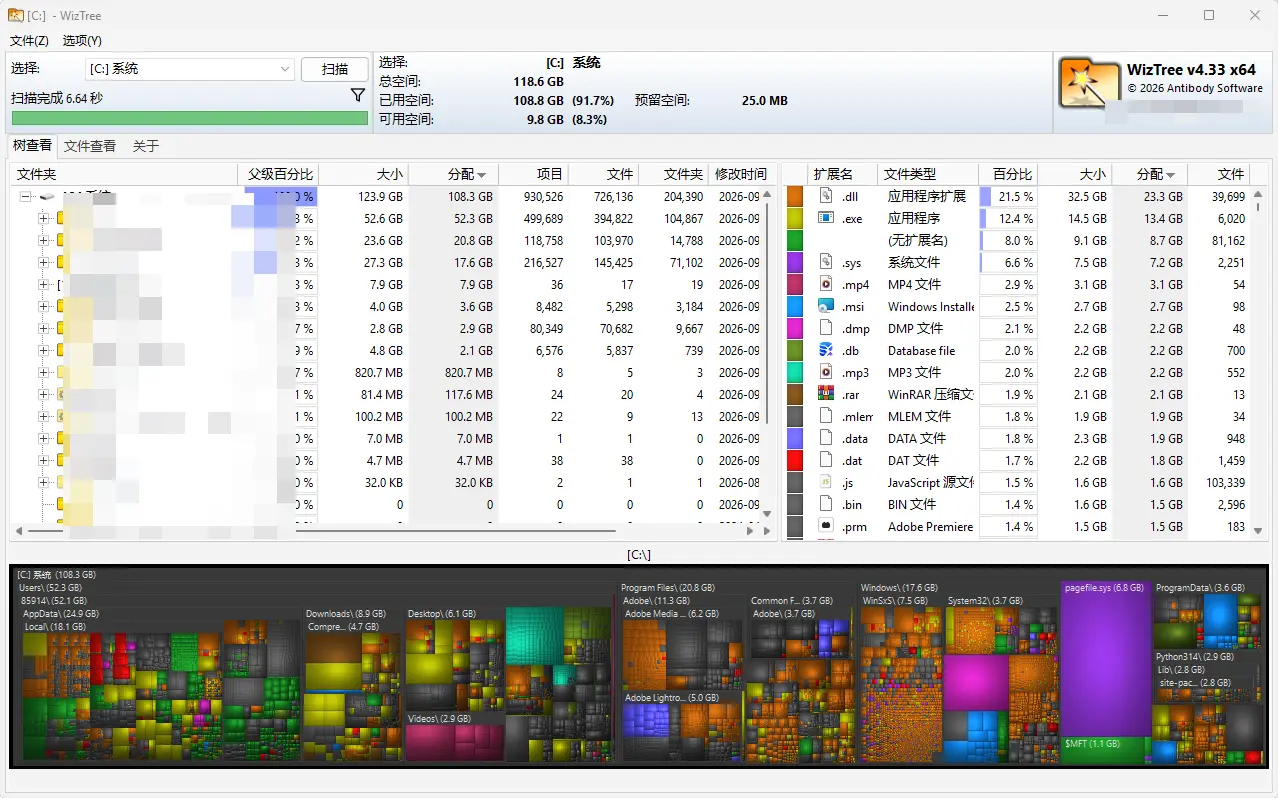The height and width of the screenshot is (798, 1278).
Task: Click the .exe application icon
Action: tap(826, 218)
